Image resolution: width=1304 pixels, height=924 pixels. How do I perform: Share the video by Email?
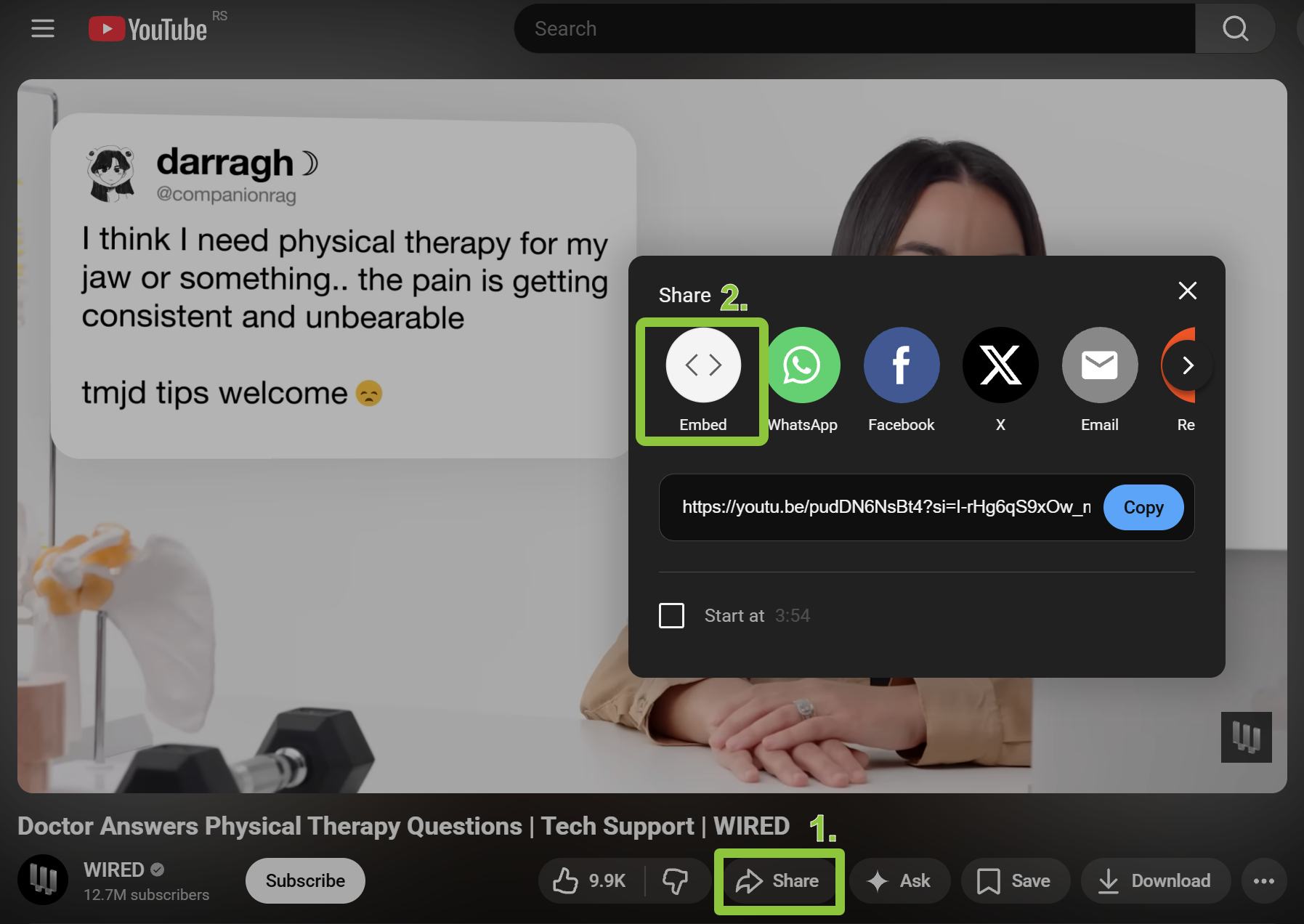click(1099, 381)
